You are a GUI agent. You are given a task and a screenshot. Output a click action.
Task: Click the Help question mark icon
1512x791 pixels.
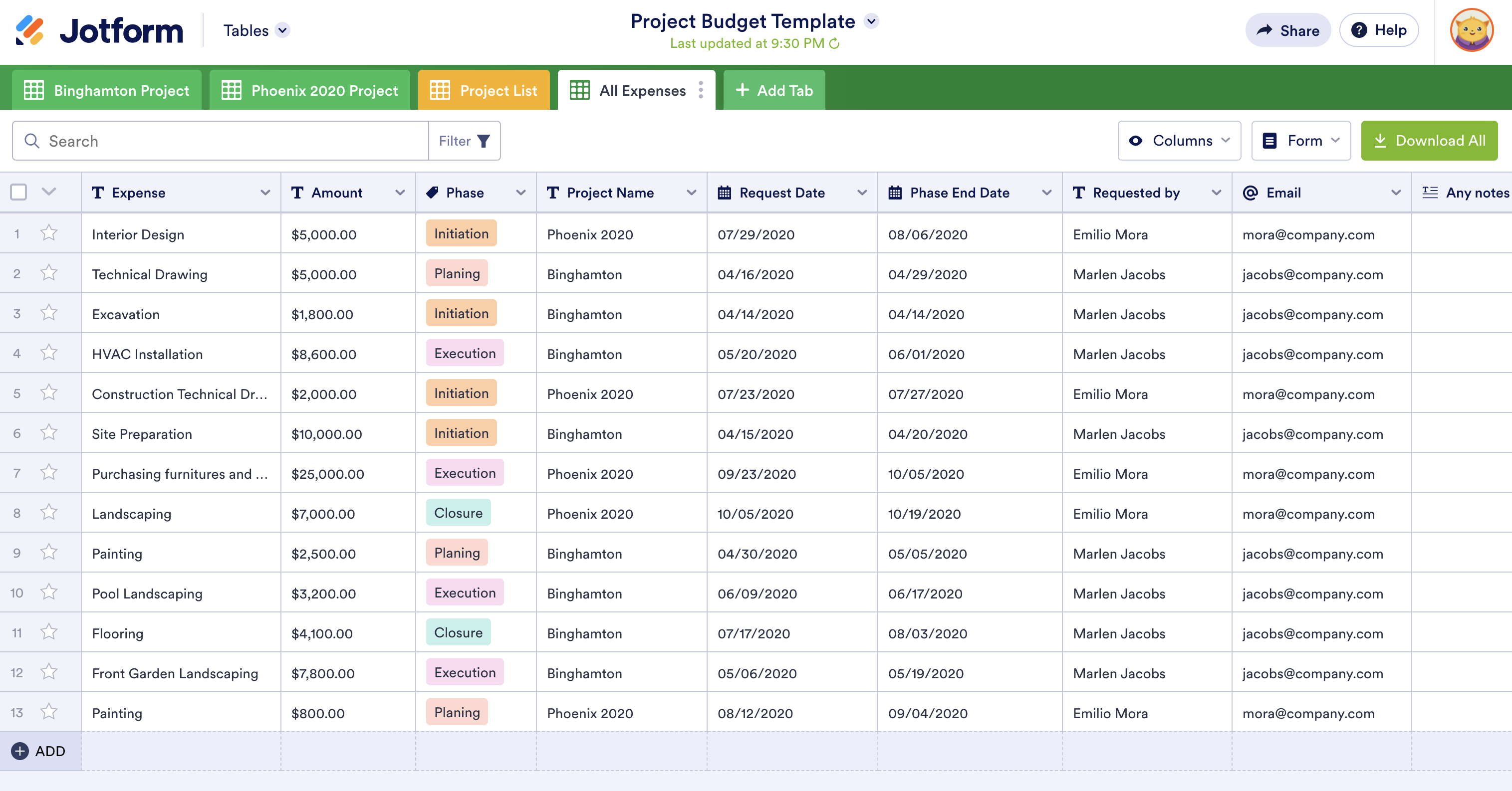pyautogui.click(x=1359, y=30)
